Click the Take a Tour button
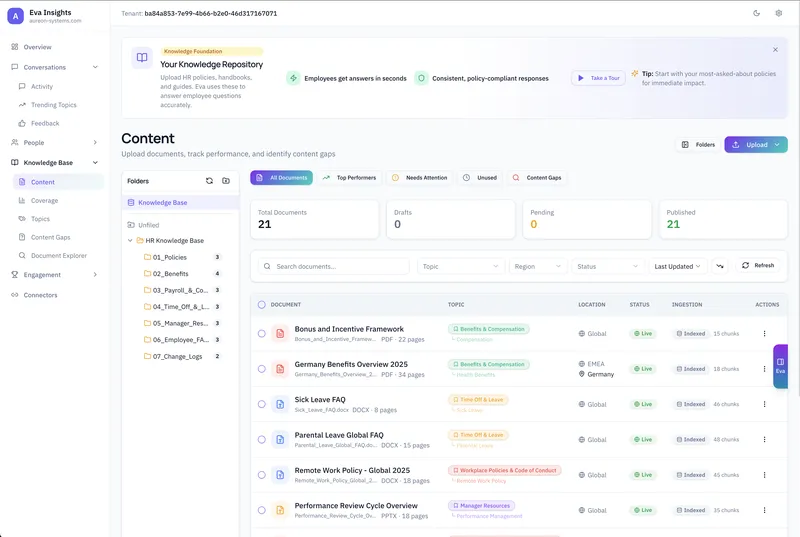Screen dimensions: 800x537 coord(598,78)
